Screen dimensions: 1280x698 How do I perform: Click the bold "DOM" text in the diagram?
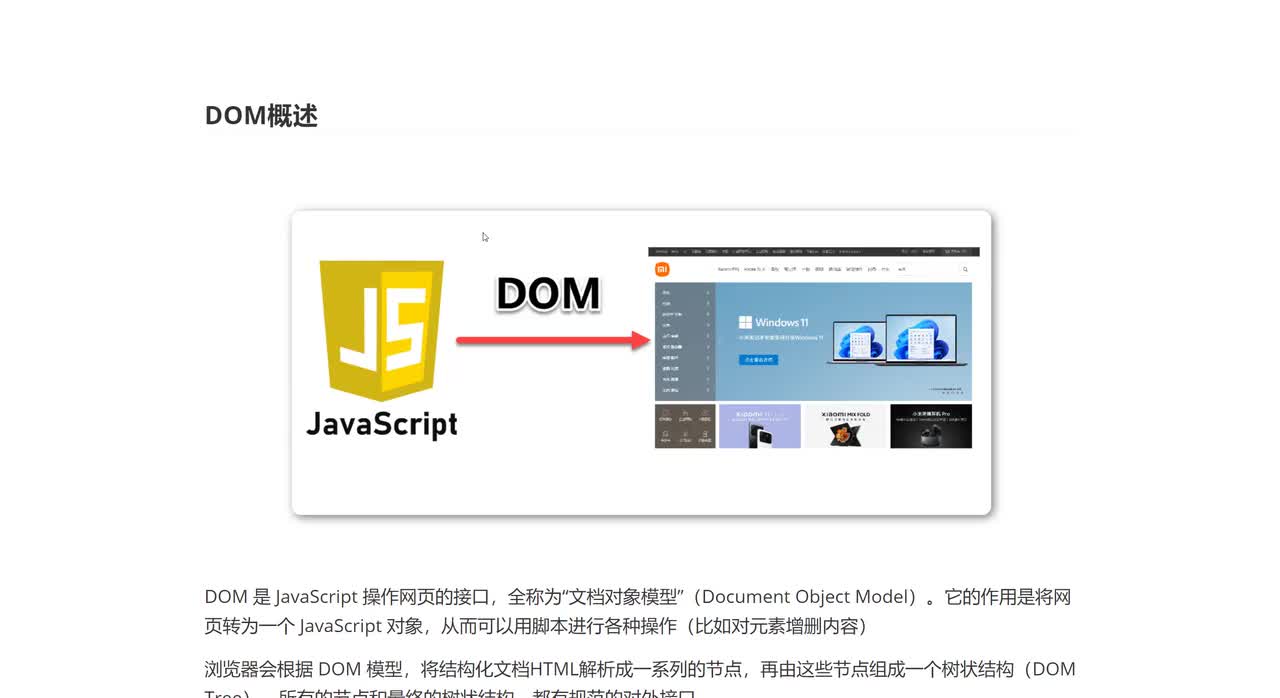[x=548, y=294]
